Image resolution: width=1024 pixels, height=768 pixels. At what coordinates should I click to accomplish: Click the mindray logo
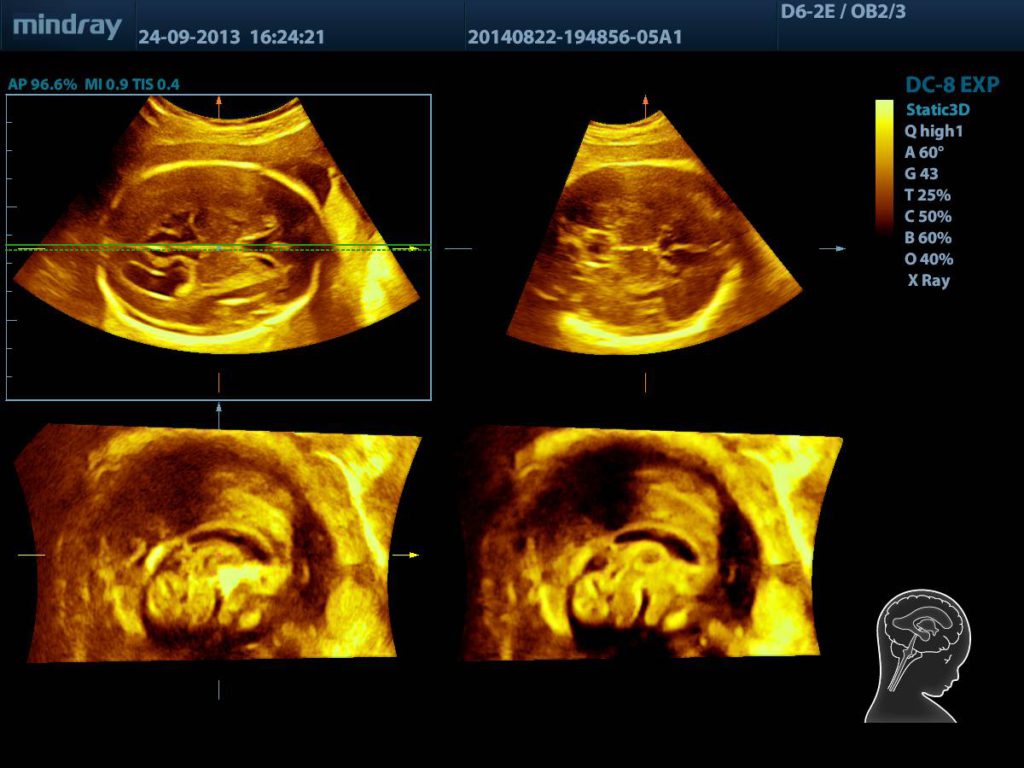tap(67, 26)
